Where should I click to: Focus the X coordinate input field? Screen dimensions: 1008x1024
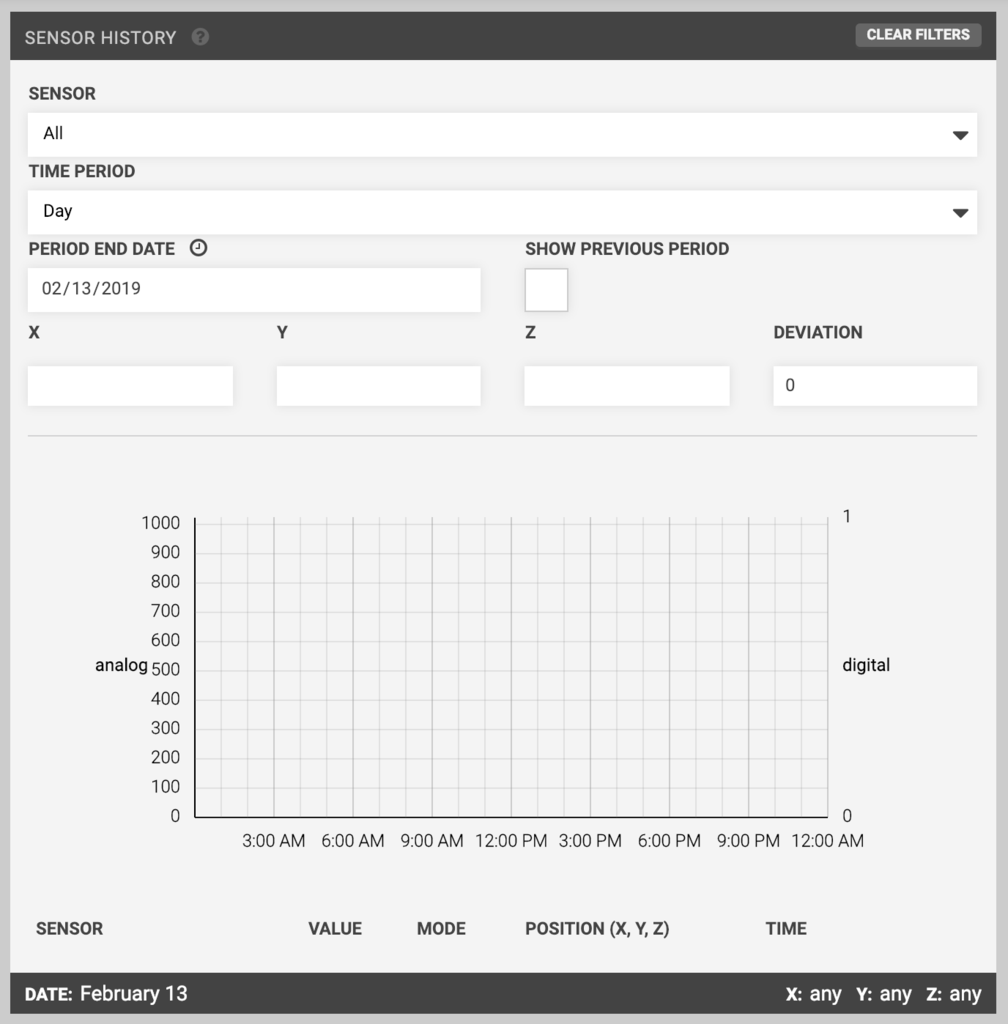coord(130,385)
